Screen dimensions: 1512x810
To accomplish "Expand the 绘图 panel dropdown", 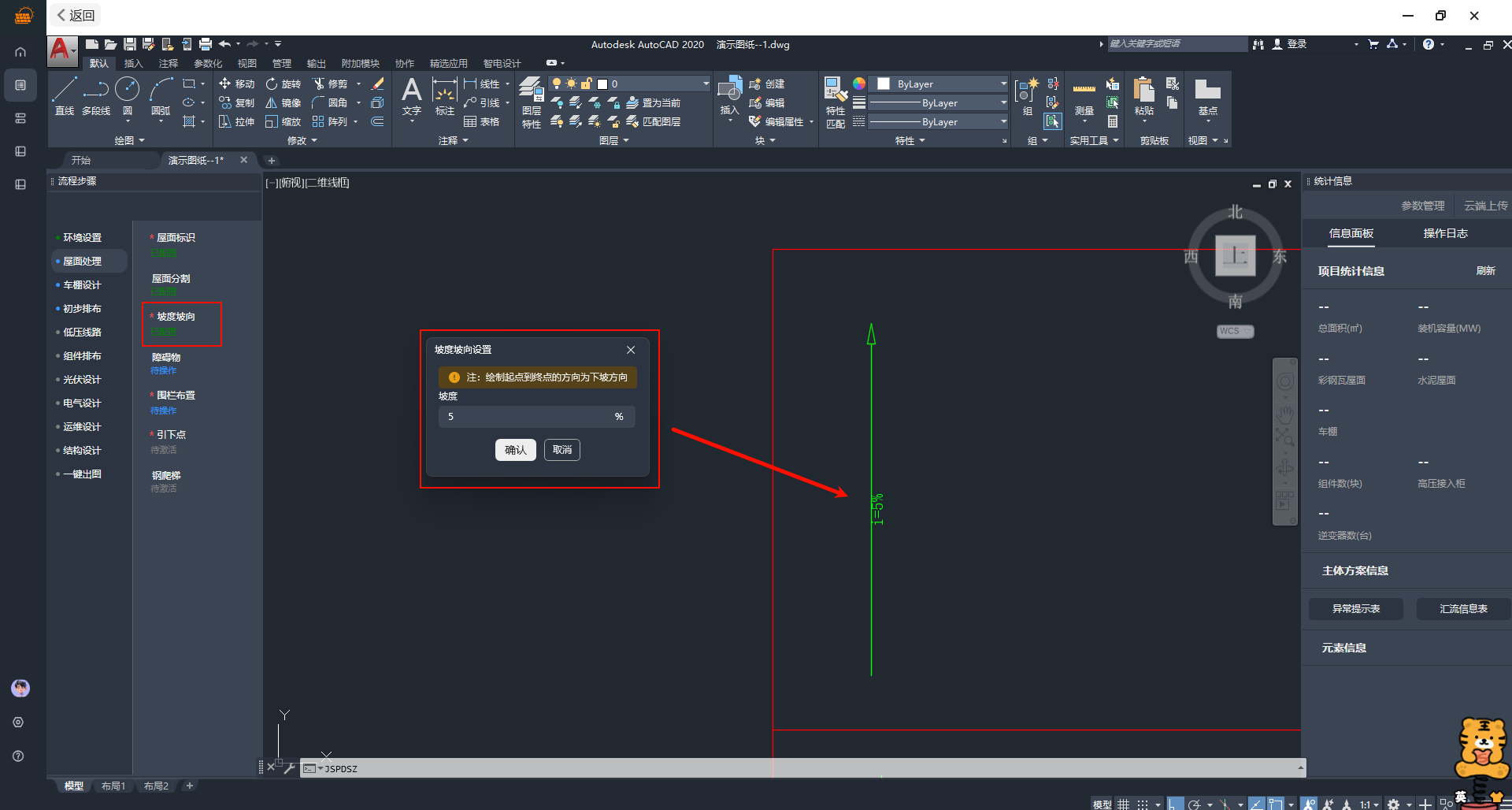I will (130, 140).
